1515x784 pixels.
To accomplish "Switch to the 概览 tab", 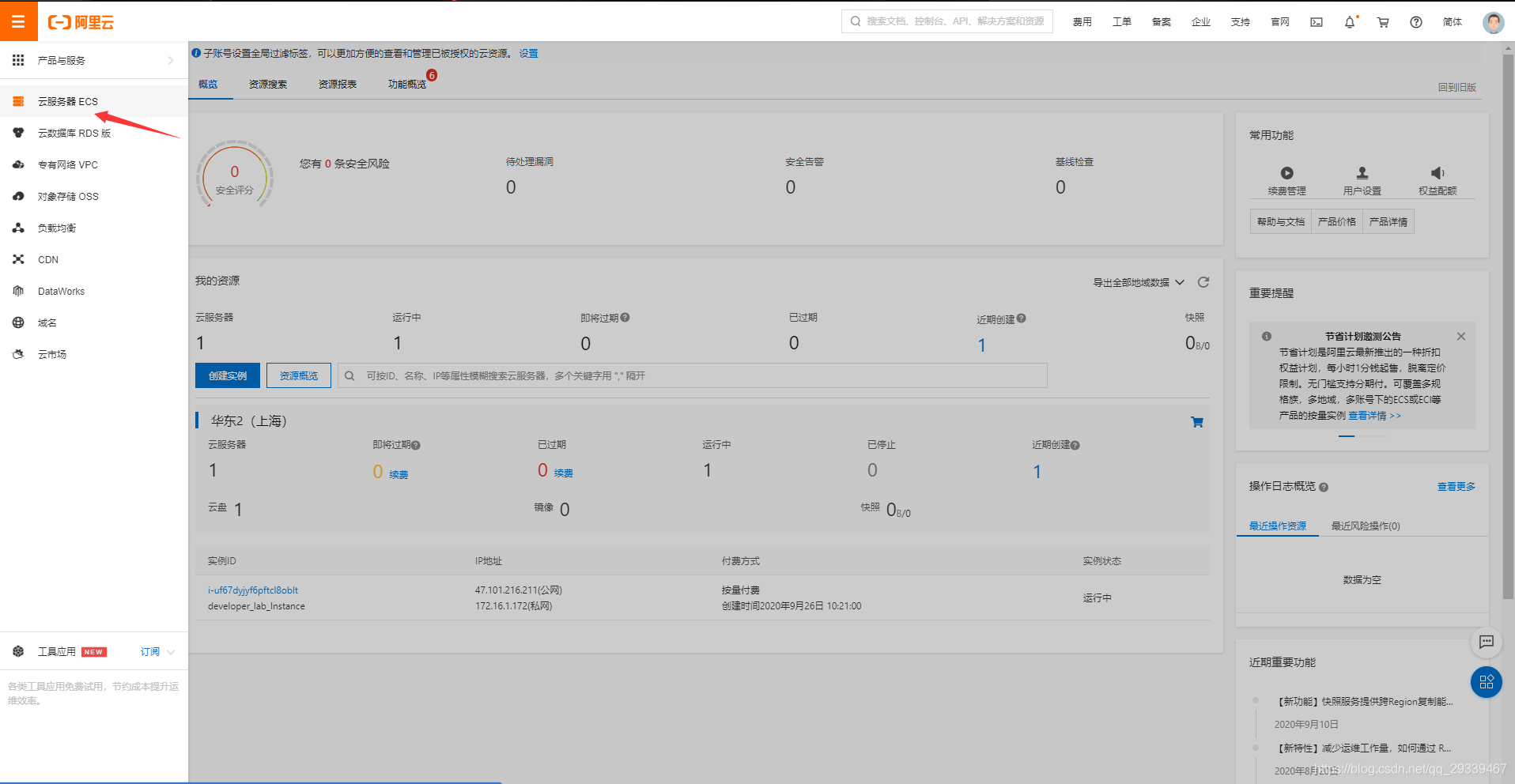I will pos(208,85).
